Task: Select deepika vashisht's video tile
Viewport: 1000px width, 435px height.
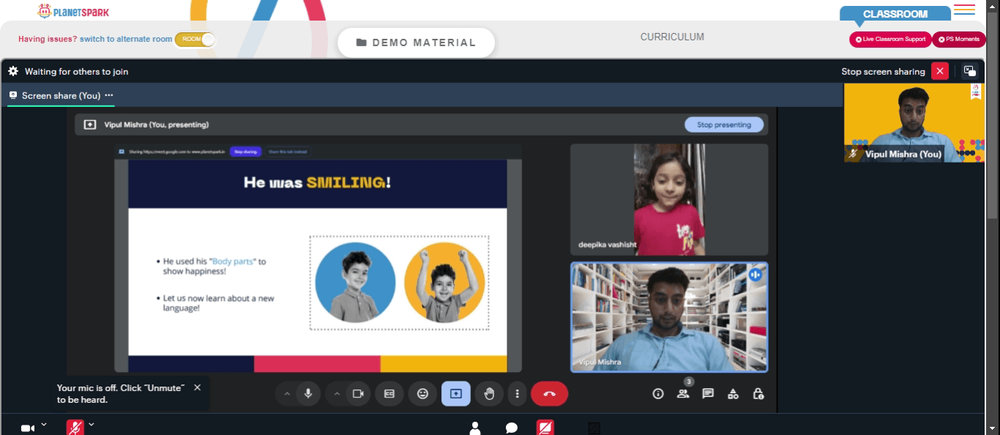Action: tap(669, 199)
